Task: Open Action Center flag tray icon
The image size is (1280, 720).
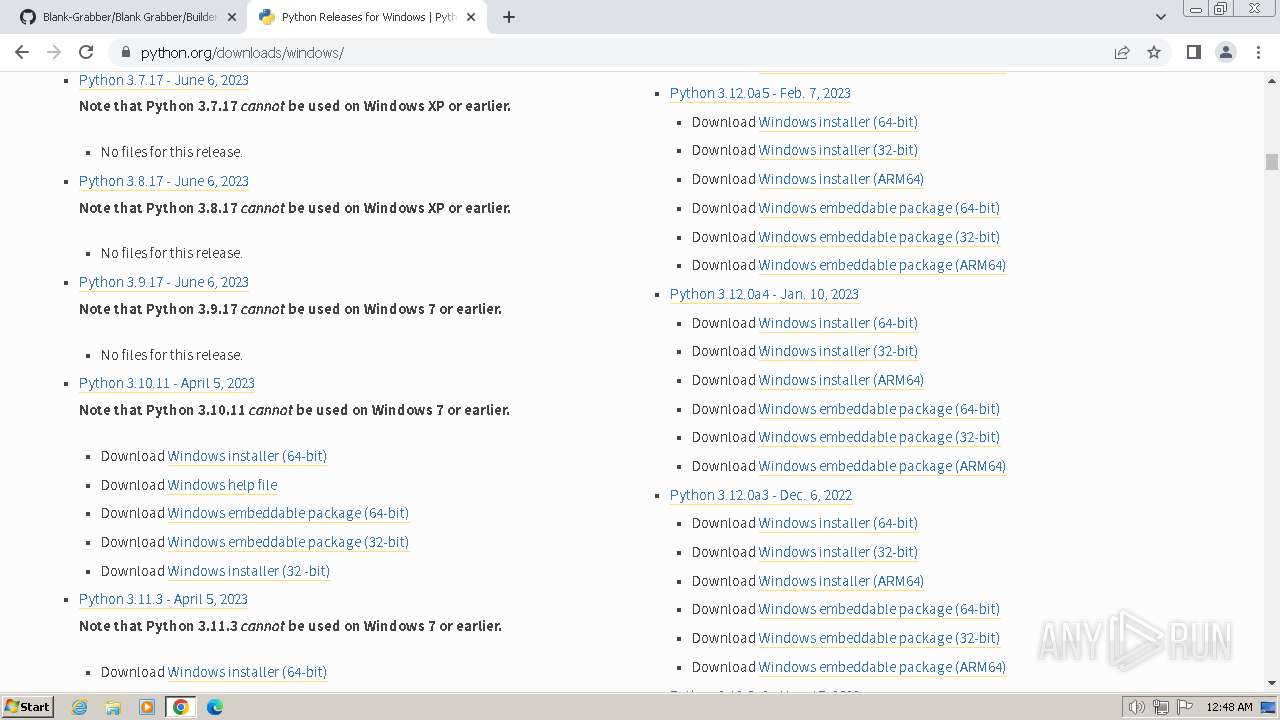Action: [1185, 707]
